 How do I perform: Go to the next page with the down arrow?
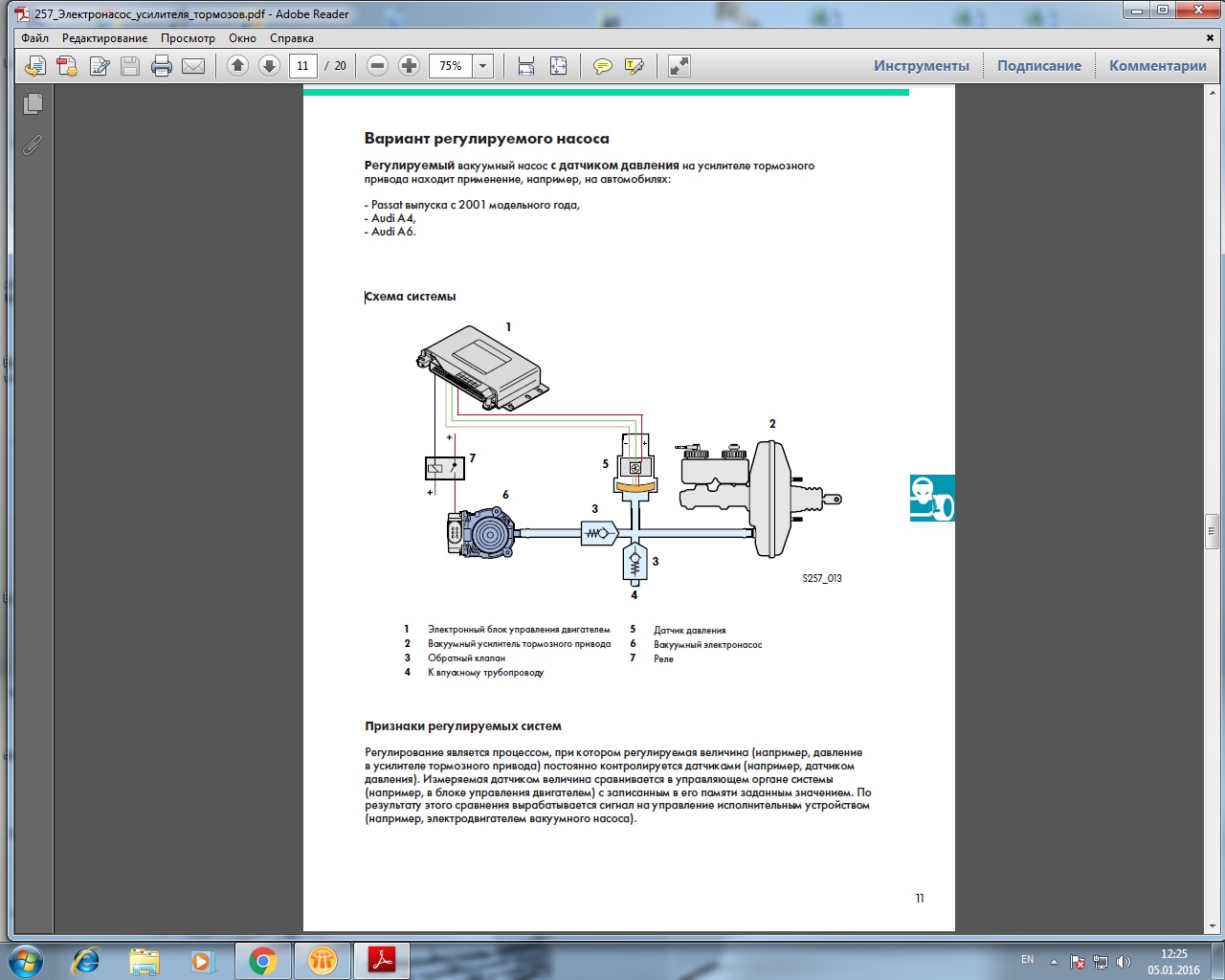[x=269, y=65]
